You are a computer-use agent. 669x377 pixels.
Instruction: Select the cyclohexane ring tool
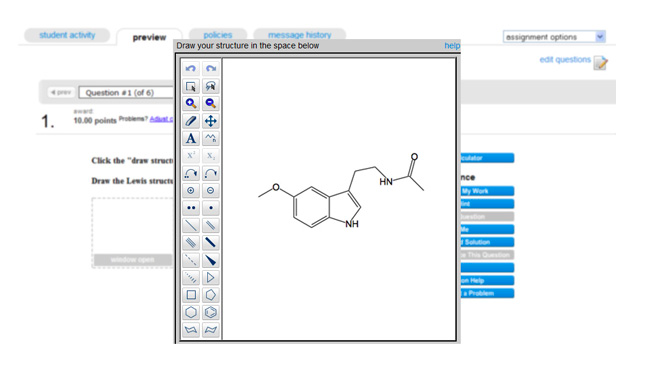click(191, 312)
